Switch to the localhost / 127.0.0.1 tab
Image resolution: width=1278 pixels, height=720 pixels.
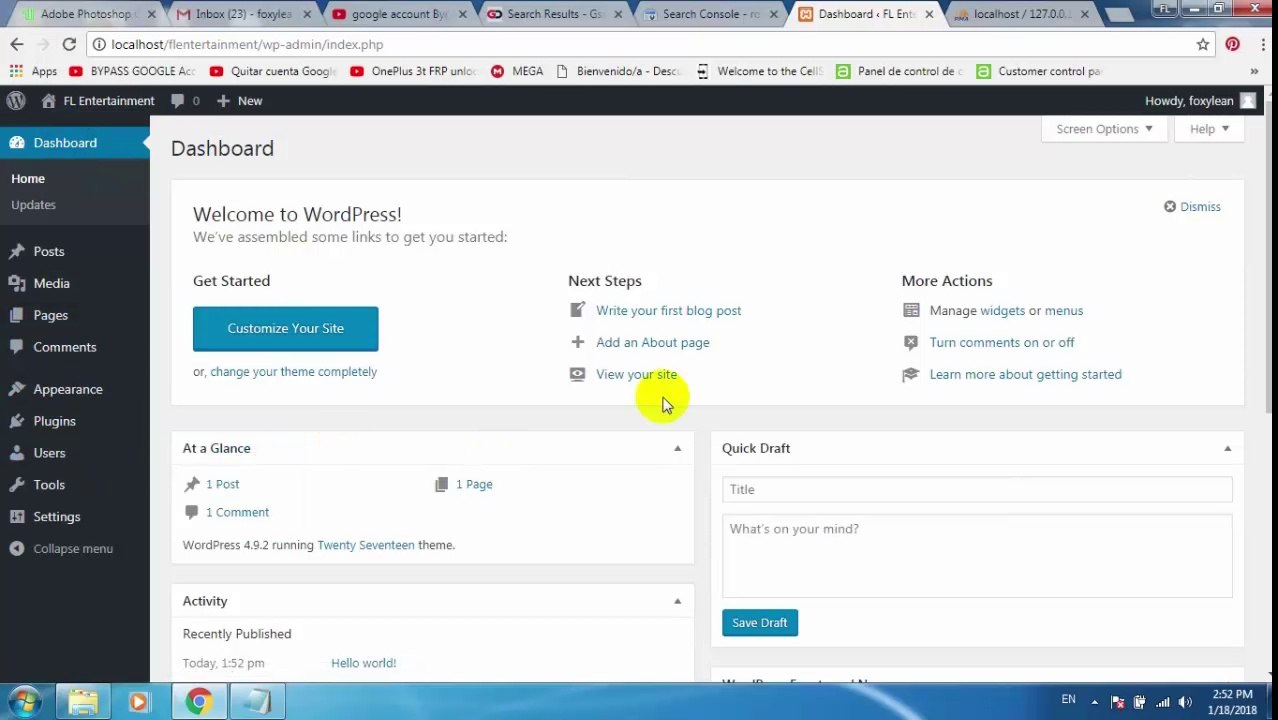pos(1020,15)
